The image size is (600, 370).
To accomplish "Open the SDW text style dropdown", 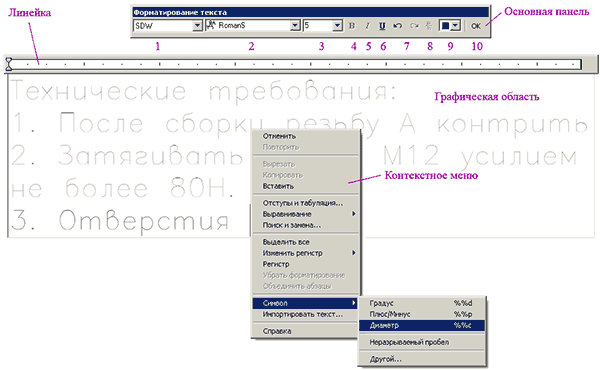I will tap(197, 26).
